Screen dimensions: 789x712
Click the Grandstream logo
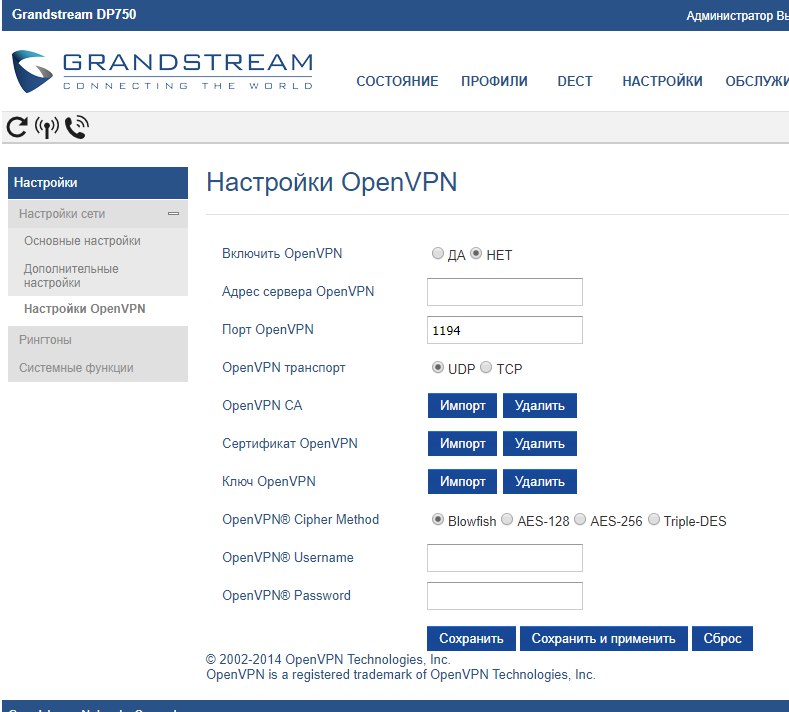[162, 71]
